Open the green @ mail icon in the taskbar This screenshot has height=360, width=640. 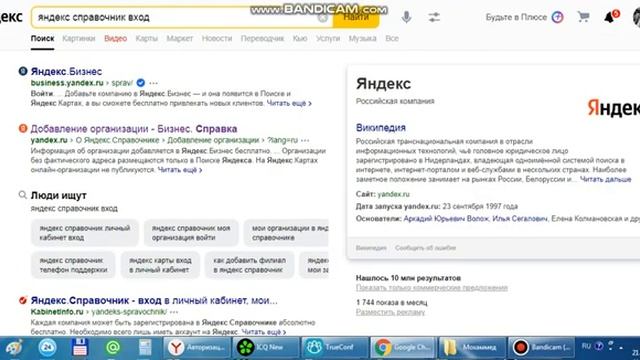(113, 347)
